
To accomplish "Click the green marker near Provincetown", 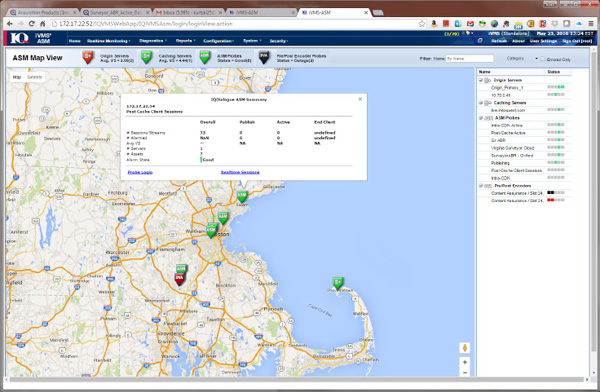I will coord(338,283).
